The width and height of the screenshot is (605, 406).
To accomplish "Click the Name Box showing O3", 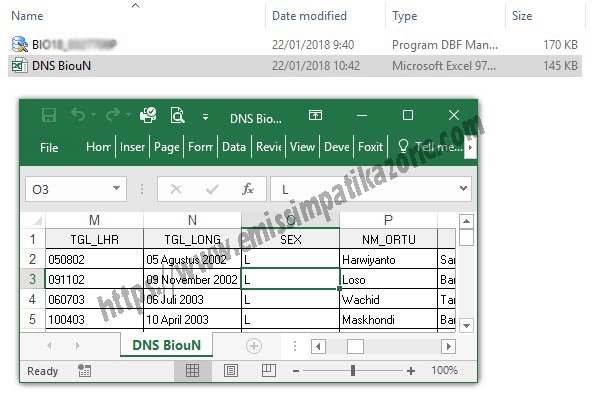I will [x=68, y=189].
